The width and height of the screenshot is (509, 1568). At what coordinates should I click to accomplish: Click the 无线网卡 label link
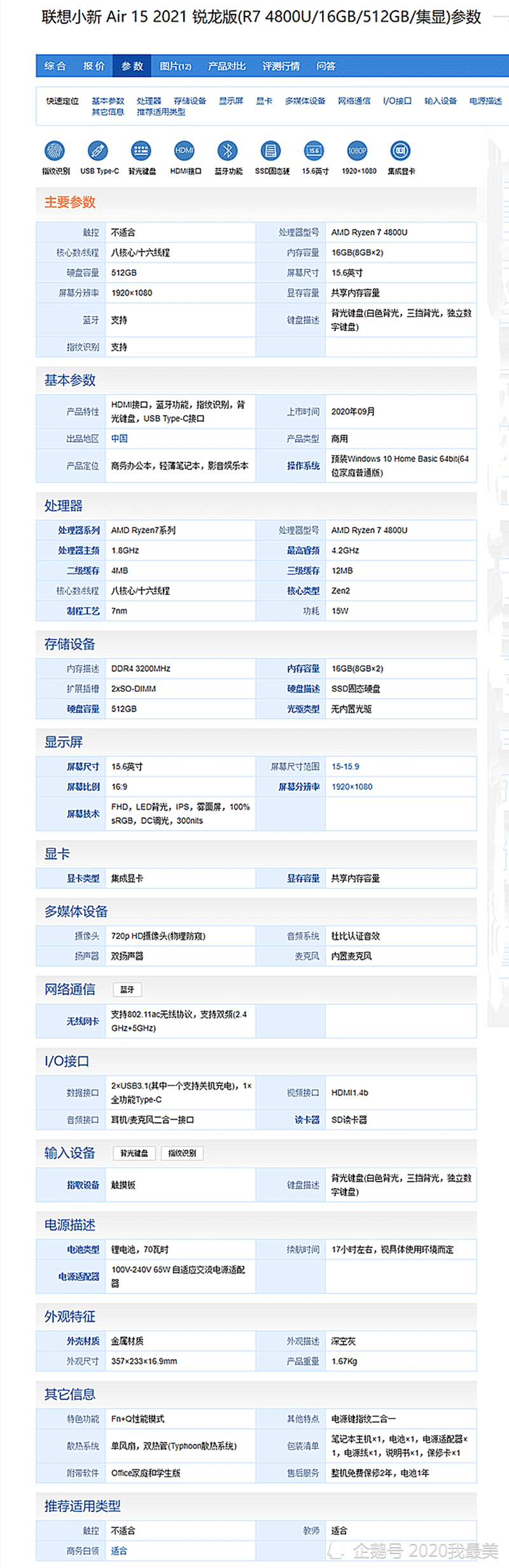pyautogui.click(x=83, y=1021)
